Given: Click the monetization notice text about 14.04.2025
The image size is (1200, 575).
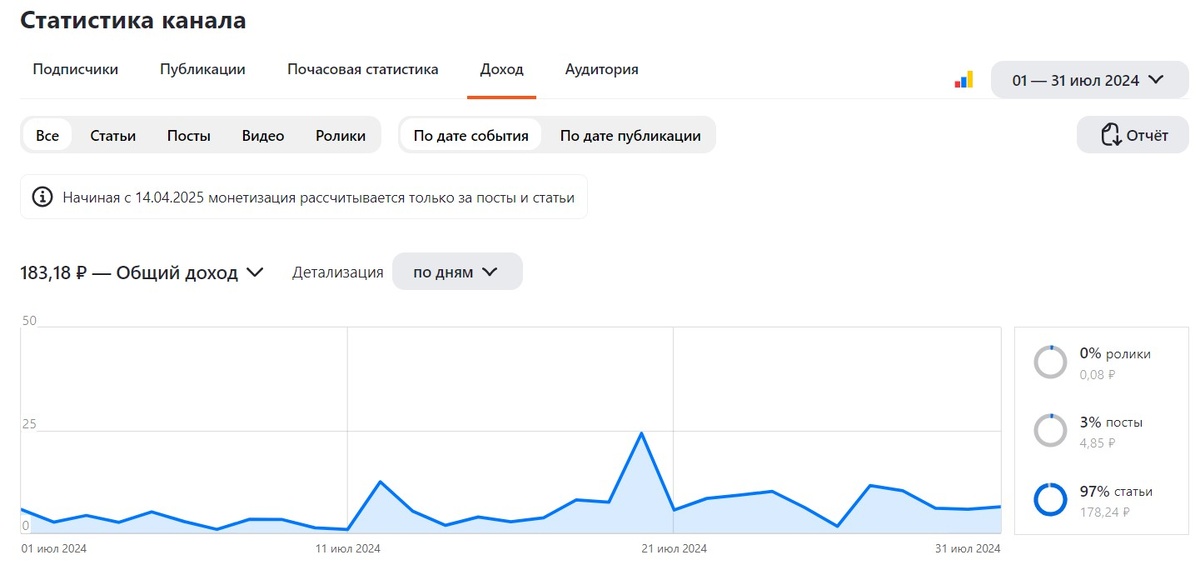Looking at the screenshot, I should pyautogui.click(x=318, y=197).
